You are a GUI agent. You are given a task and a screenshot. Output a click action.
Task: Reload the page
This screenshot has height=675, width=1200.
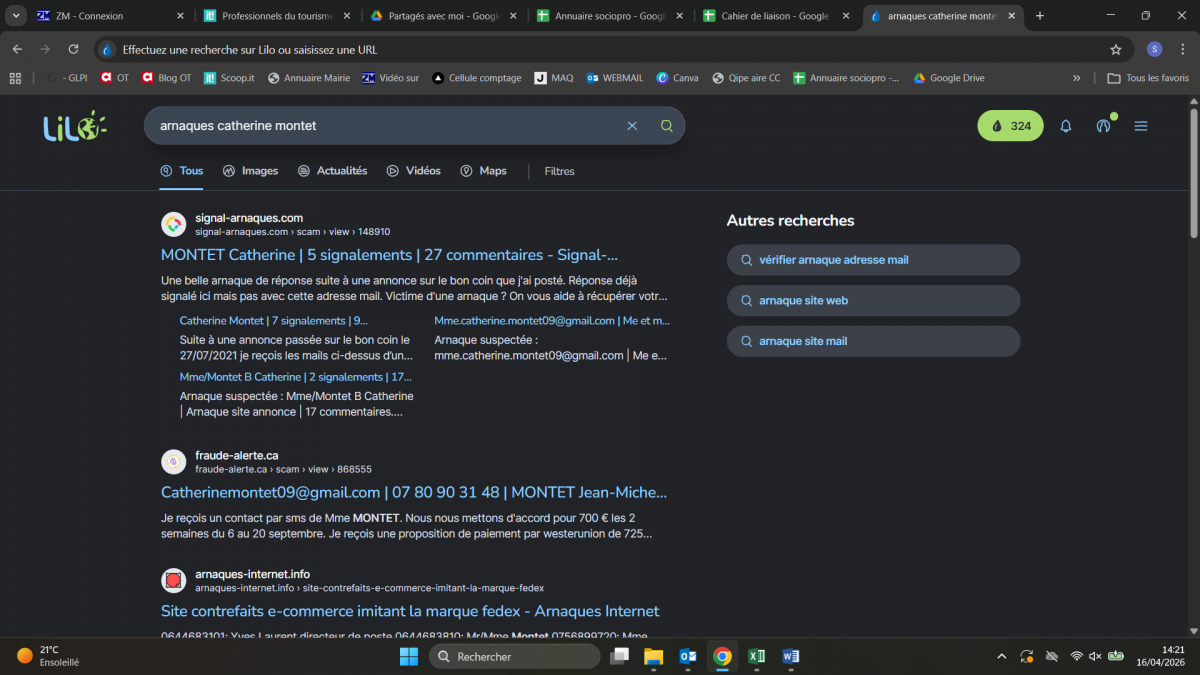click(x=73, y=49)
